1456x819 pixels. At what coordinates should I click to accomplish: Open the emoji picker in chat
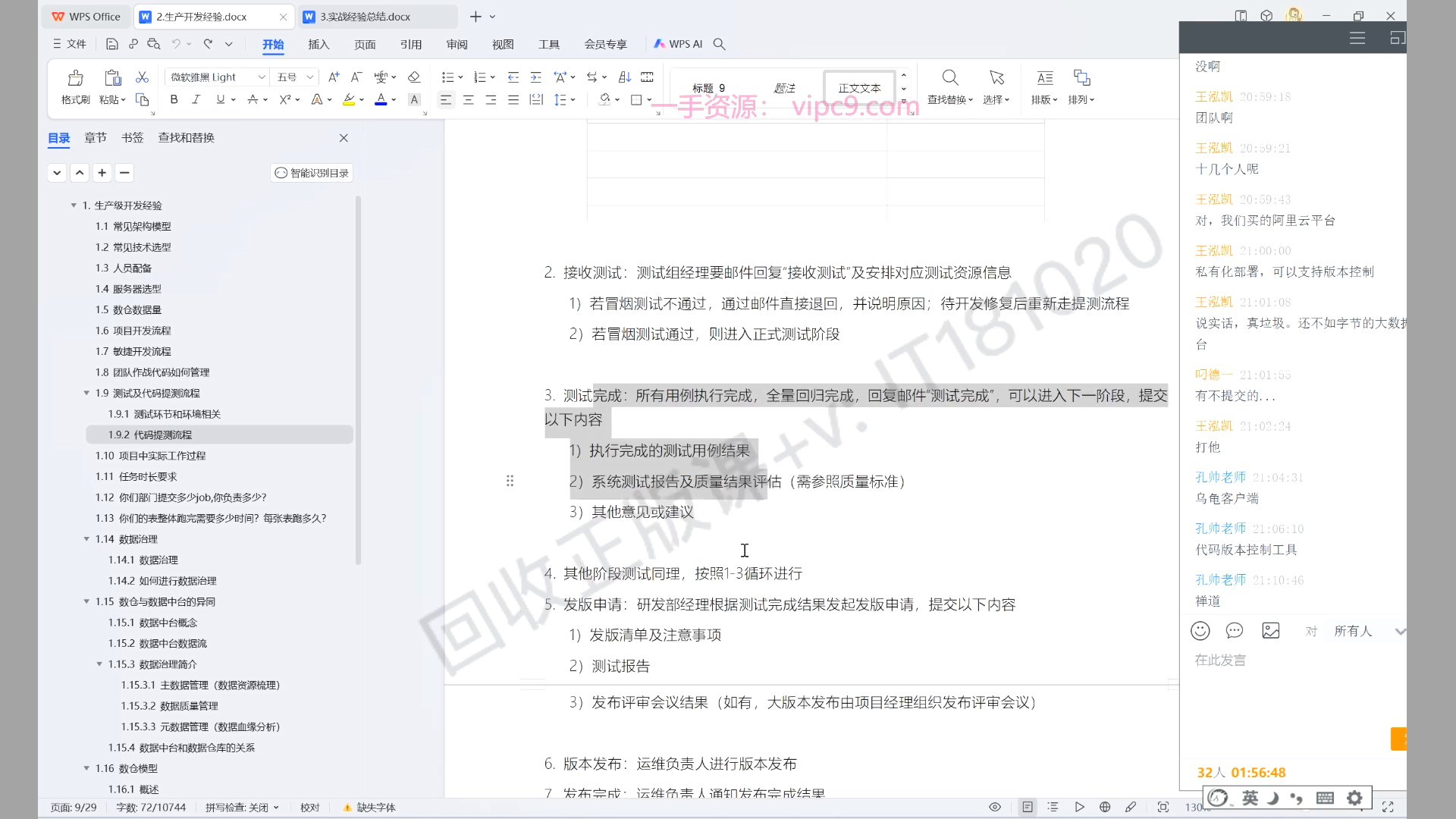1200,631
